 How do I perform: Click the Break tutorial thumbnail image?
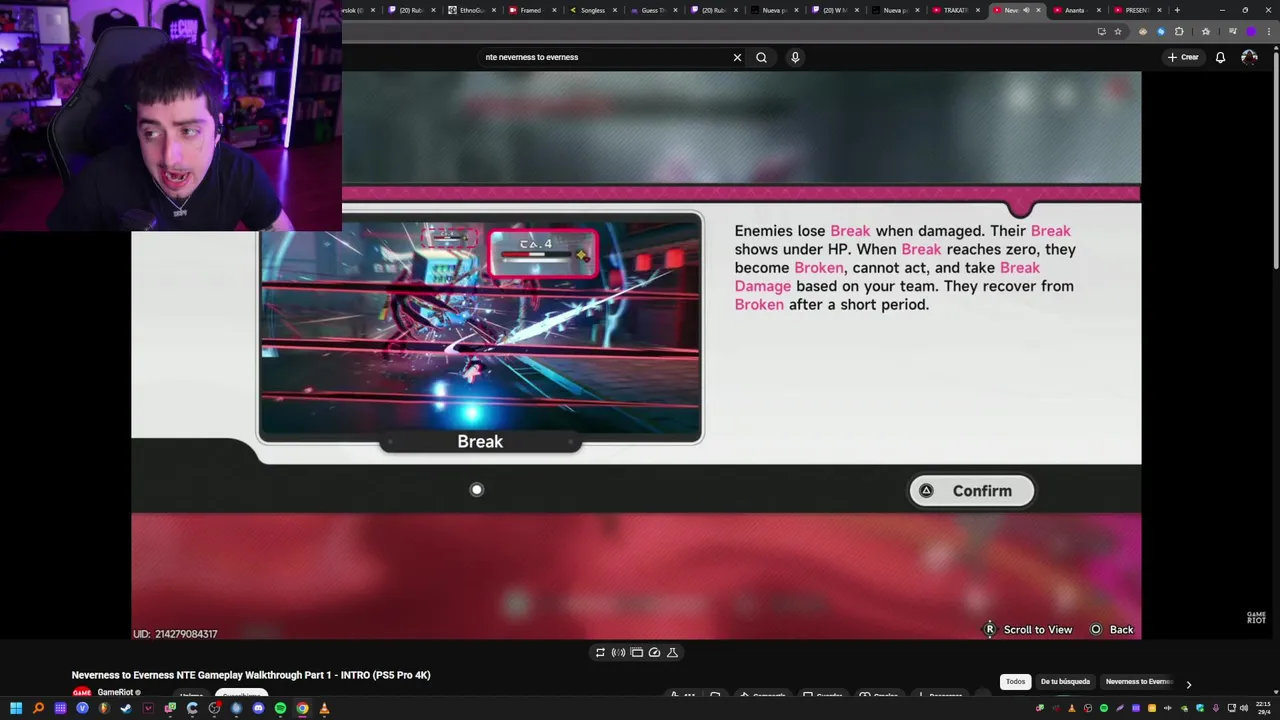click(480, 328)
